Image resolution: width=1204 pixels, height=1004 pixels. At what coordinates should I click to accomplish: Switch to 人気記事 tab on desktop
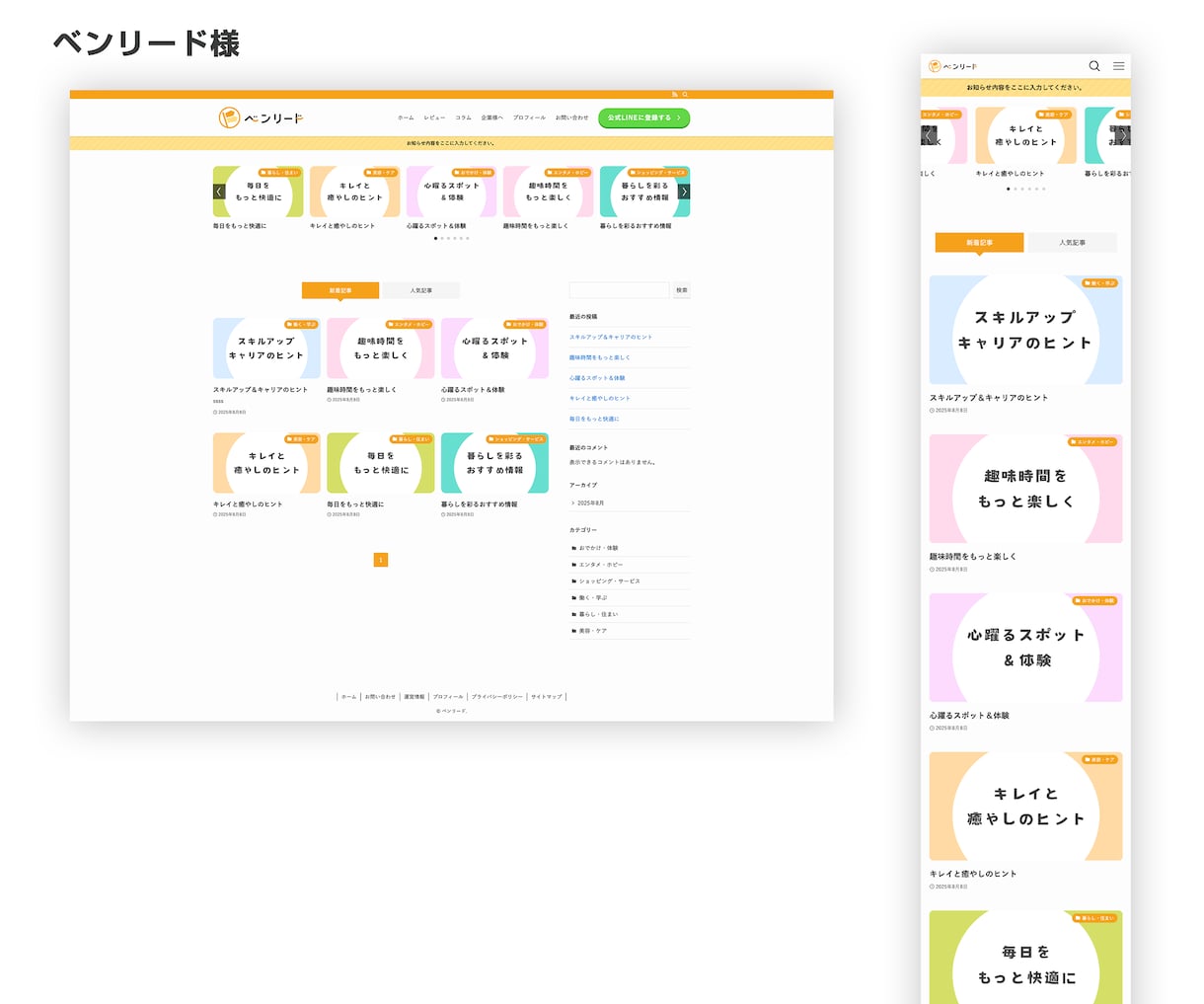pos(421,290)
